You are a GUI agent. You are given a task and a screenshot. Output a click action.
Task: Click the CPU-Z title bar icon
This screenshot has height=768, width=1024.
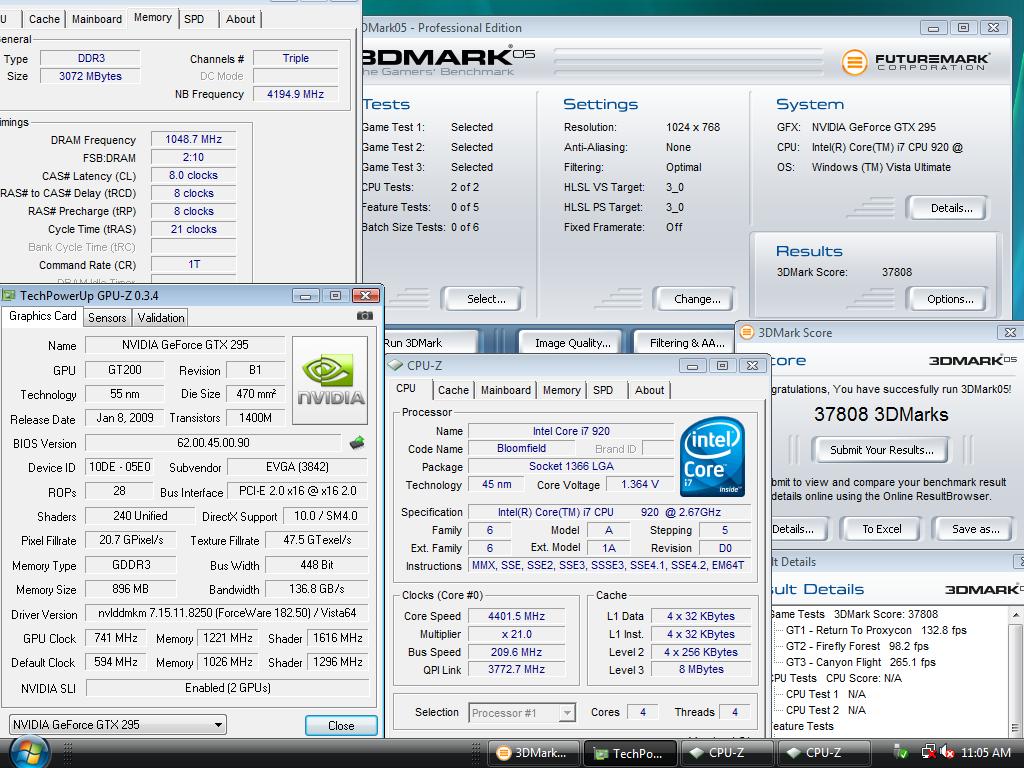coord(394,366)
